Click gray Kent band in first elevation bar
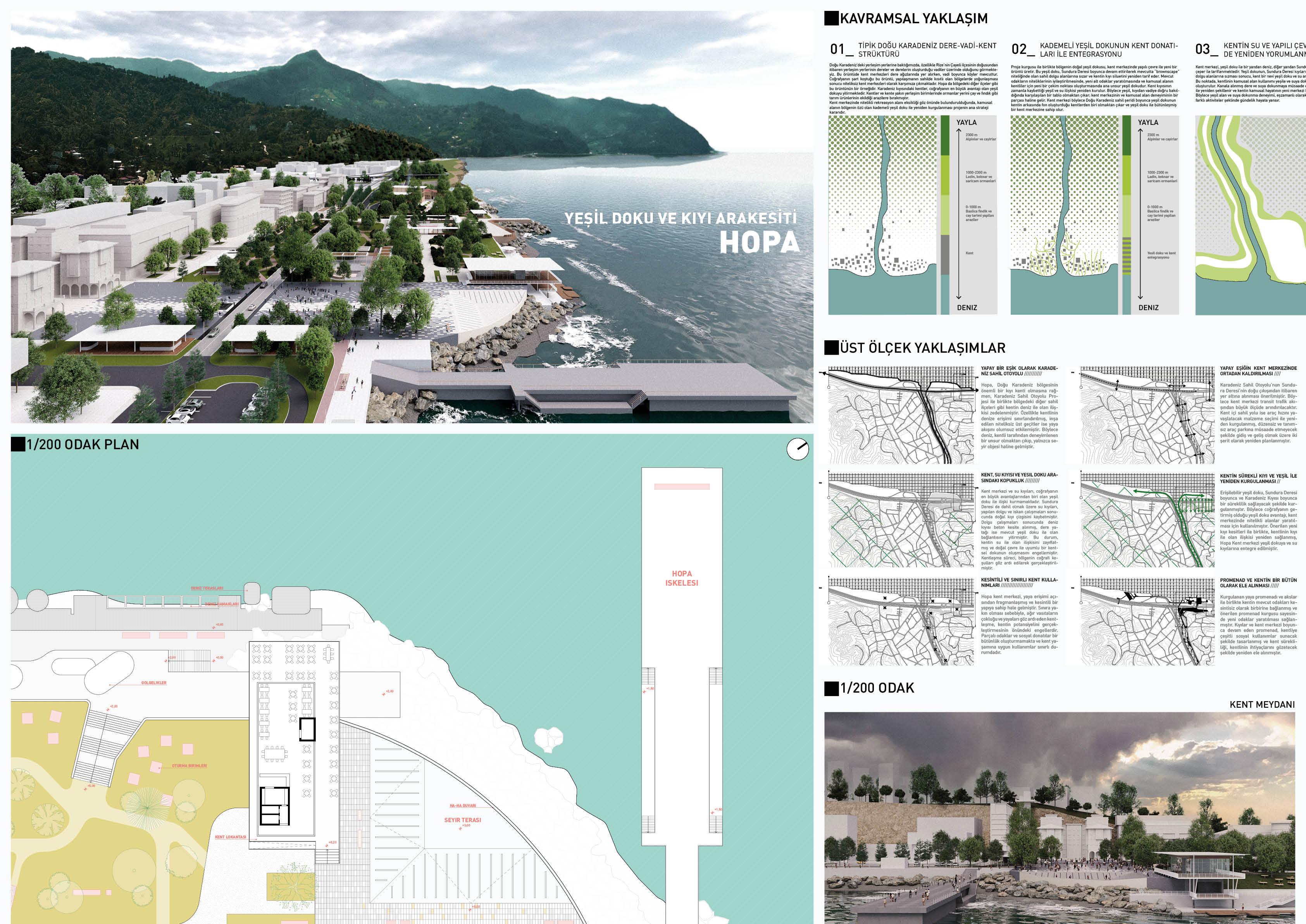1306x924 pixels. (945, 254)
